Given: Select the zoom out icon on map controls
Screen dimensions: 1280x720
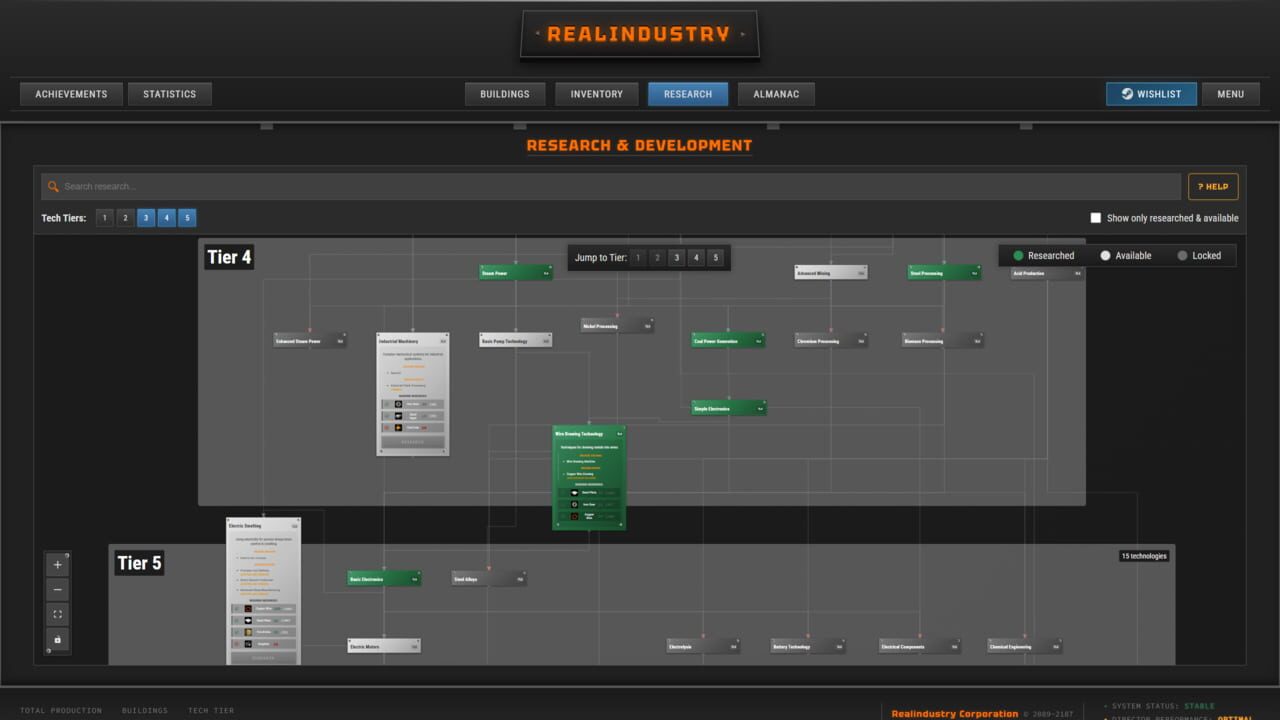Looking at the screenshot, I should (57, 589).
